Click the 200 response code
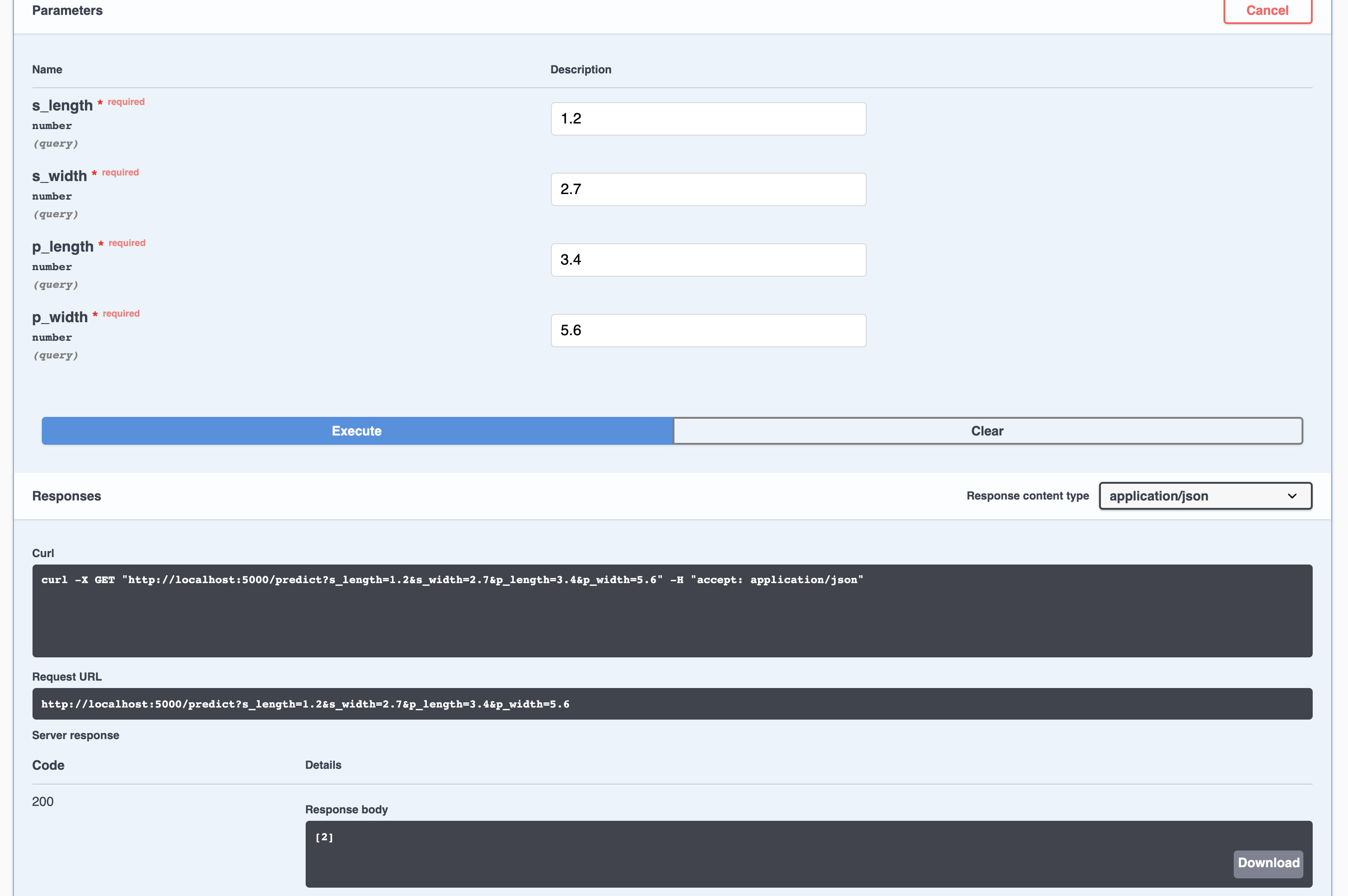This screenshot has height=896, width=1348. click(x=43, y=802)
